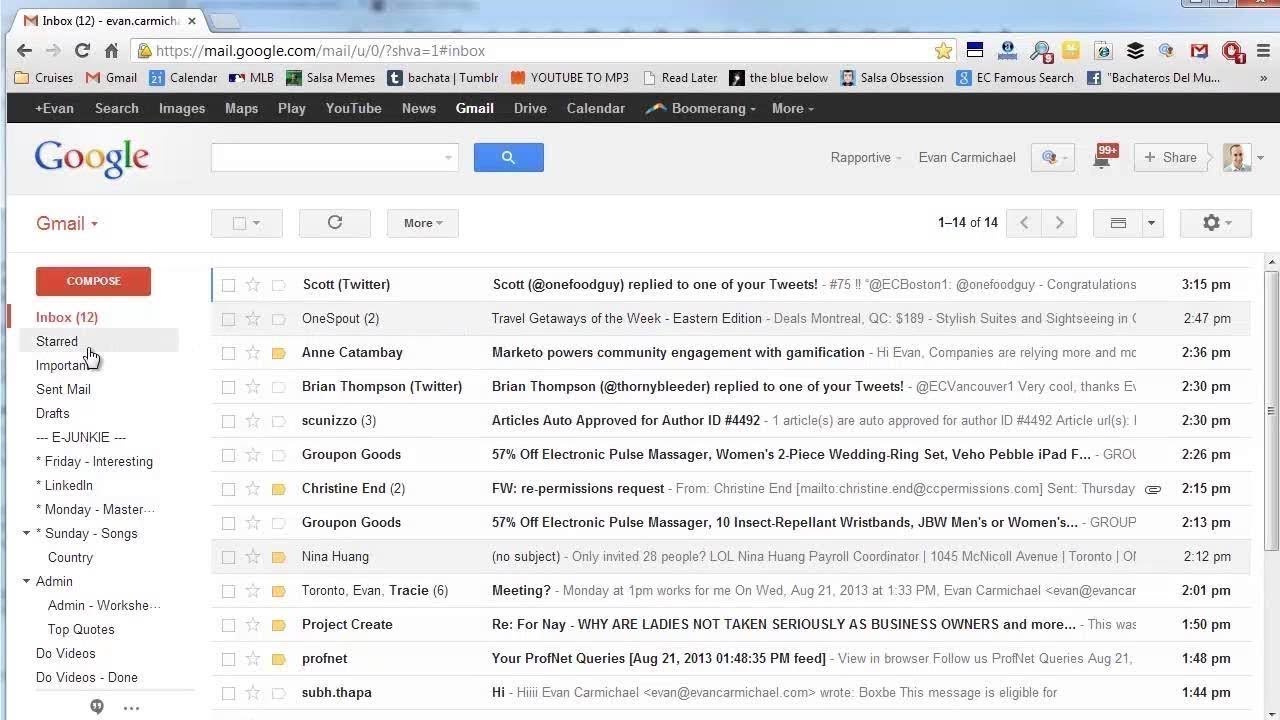Go to older messages arrow
Image resolution: width=1280 pixels, height=720 pixels.
tap(1059, 223)
